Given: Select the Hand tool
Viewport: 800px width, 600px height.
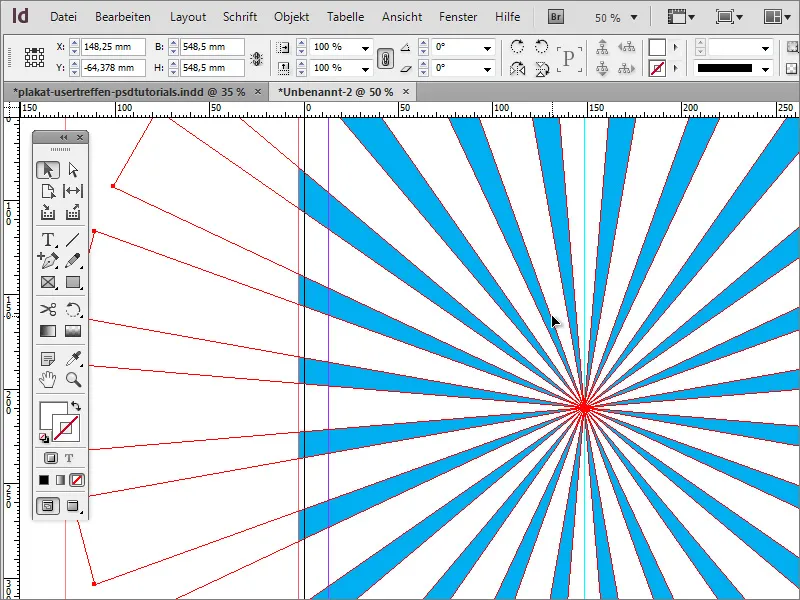Looking at the screenshot, I should [x=48, y=380].
